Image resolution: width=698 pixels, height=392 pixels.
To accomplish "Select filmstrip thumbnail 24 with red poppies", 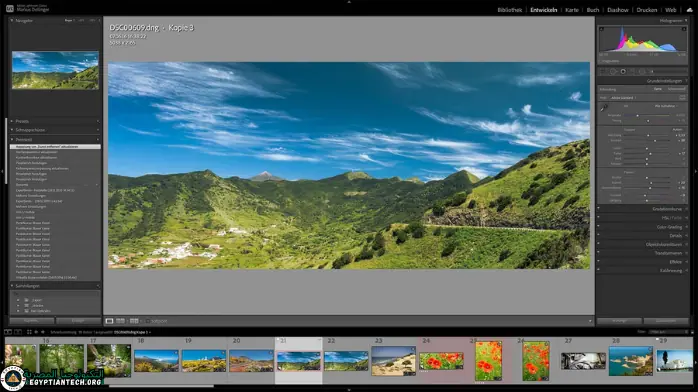I will 441,361.
